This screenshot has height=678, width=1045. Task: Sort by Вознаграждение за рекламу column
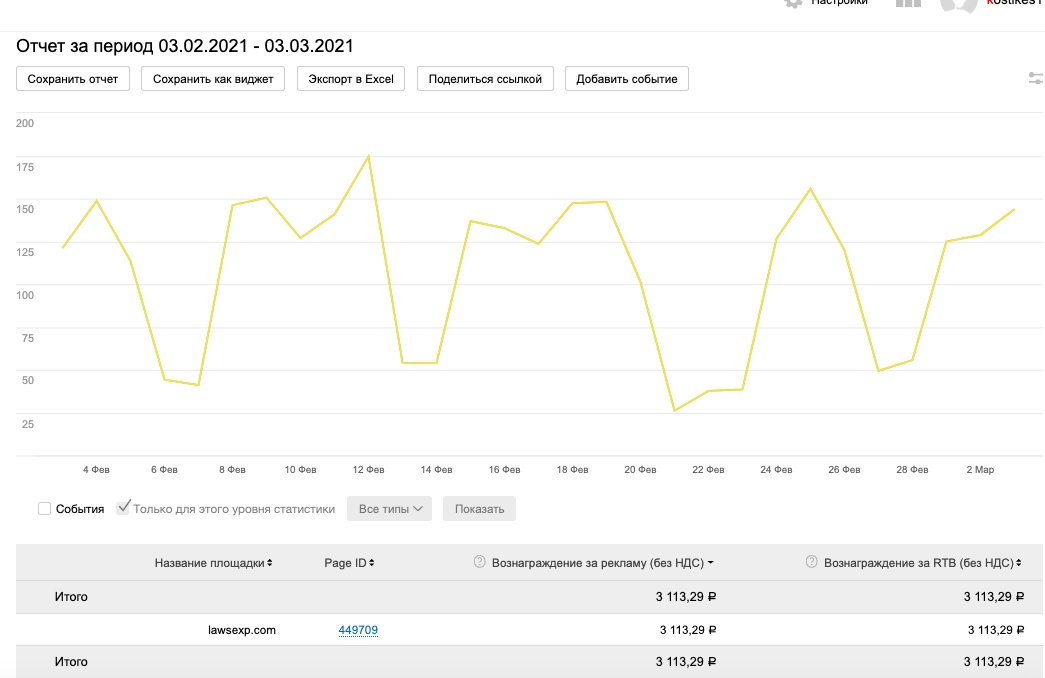602,563
